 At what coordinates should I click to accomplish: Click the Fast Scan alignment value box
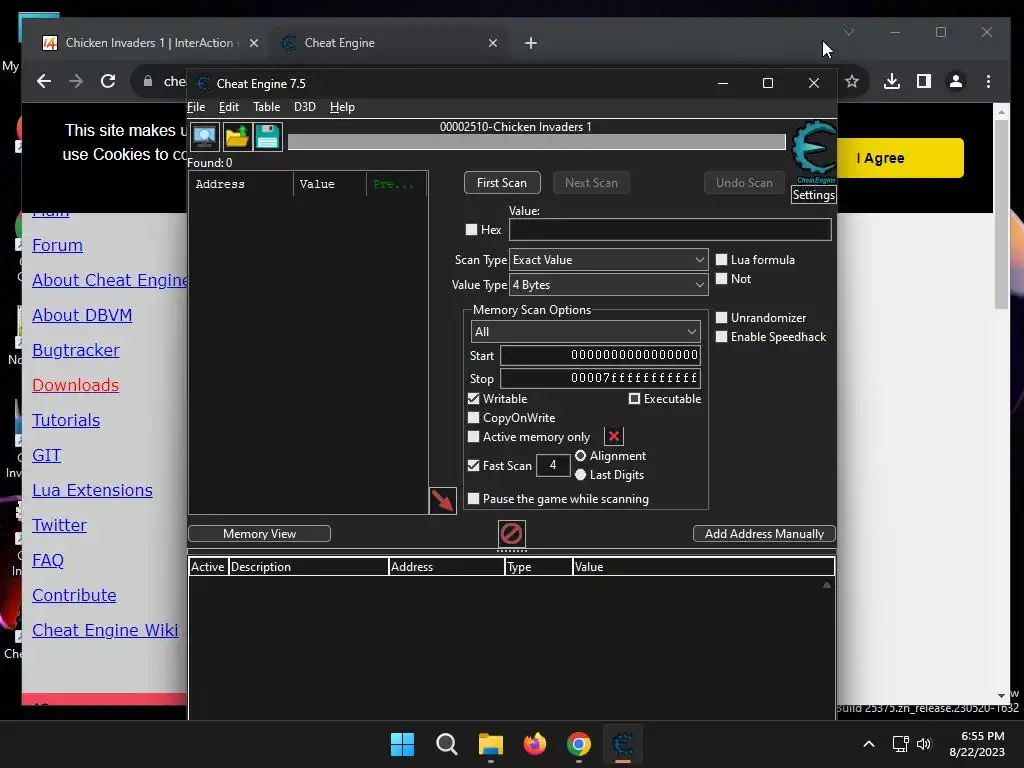click(552, 465)
